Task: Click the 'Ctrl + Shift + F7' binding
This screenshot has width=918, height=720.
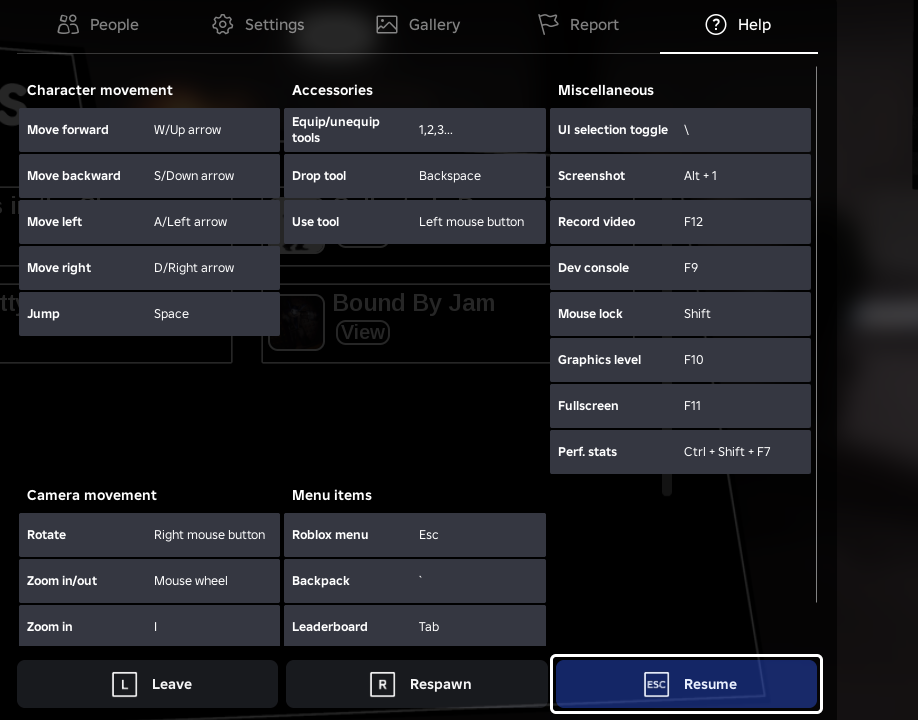Action: tap(727, 452)
